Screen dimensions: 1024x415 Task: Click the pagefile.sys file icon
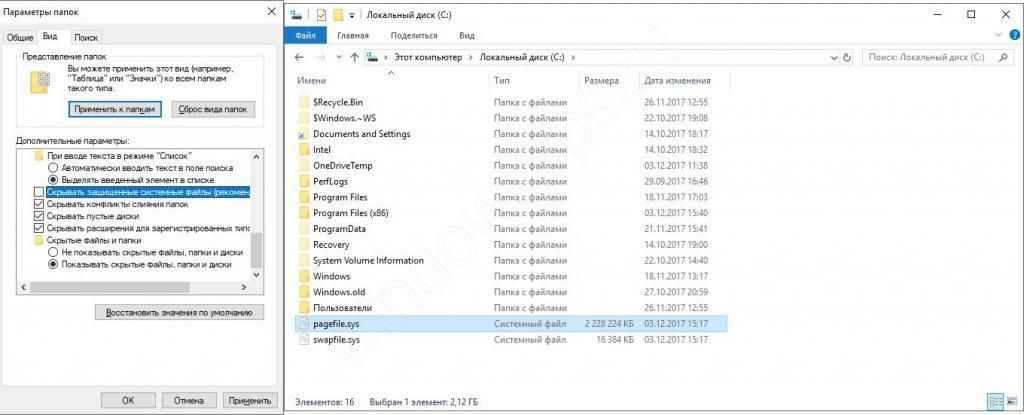click(x=304, y=324)
